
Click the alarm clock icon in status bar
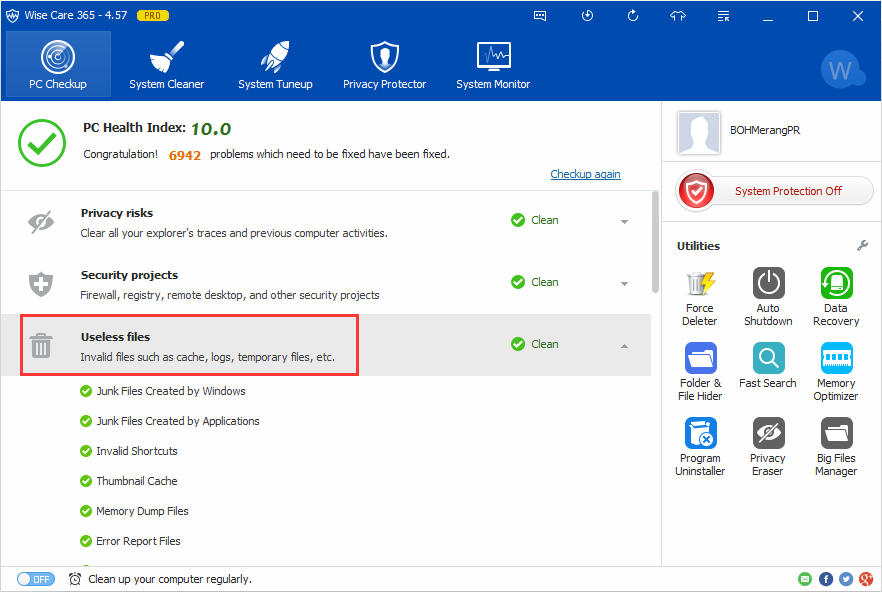click(x=75, y=579)
